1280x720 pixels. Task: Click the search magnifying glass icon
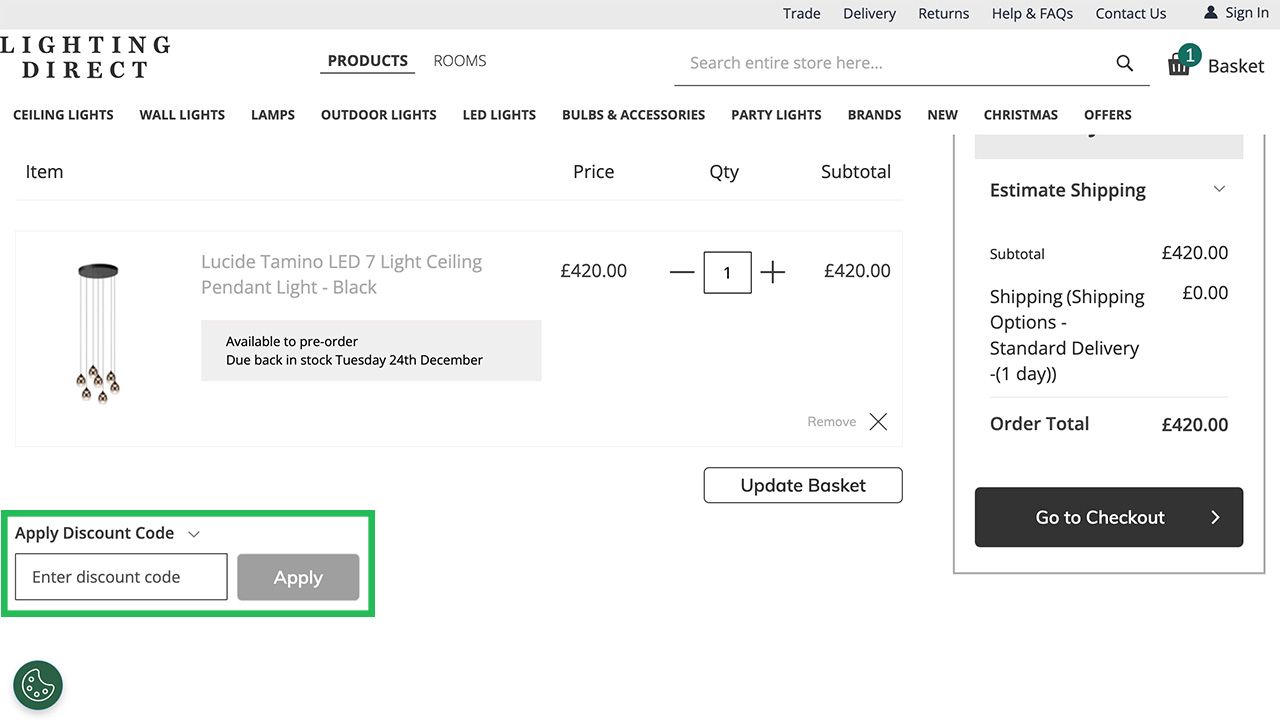[x=1124, y=62]
